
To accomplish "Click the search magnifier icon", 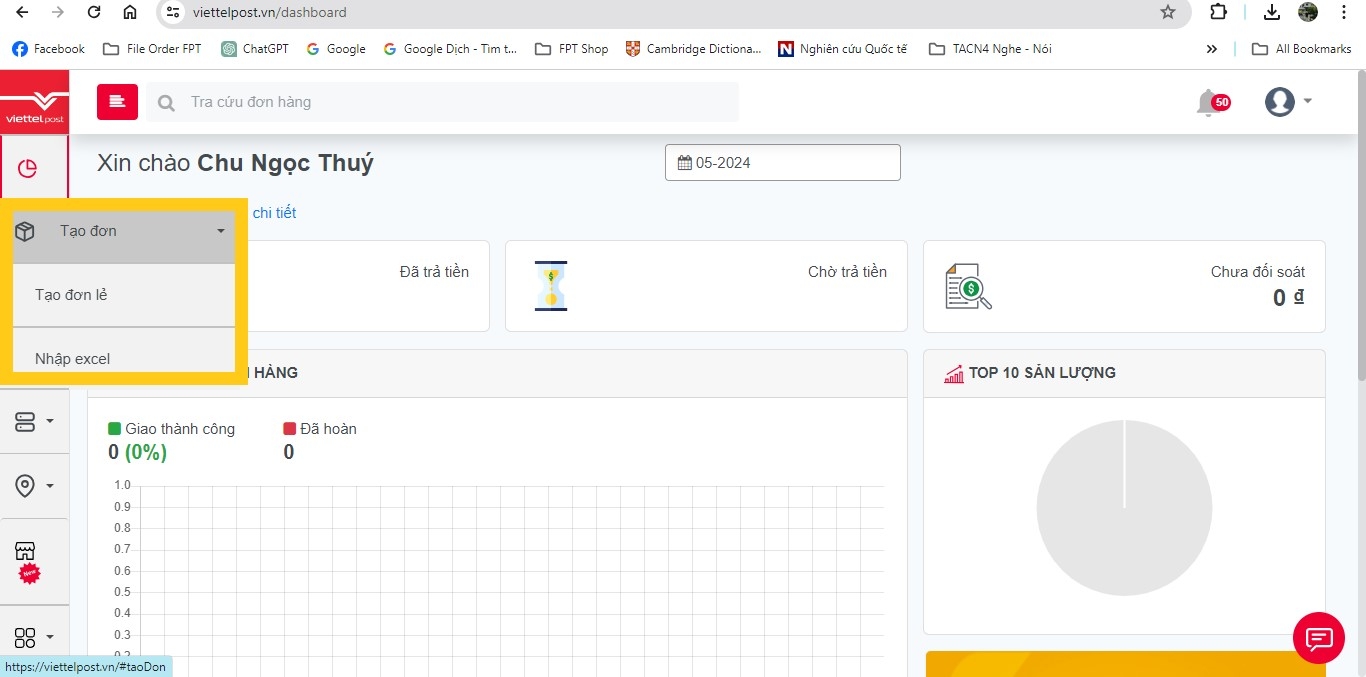I will pyautogui.click(x=167, y=102).
